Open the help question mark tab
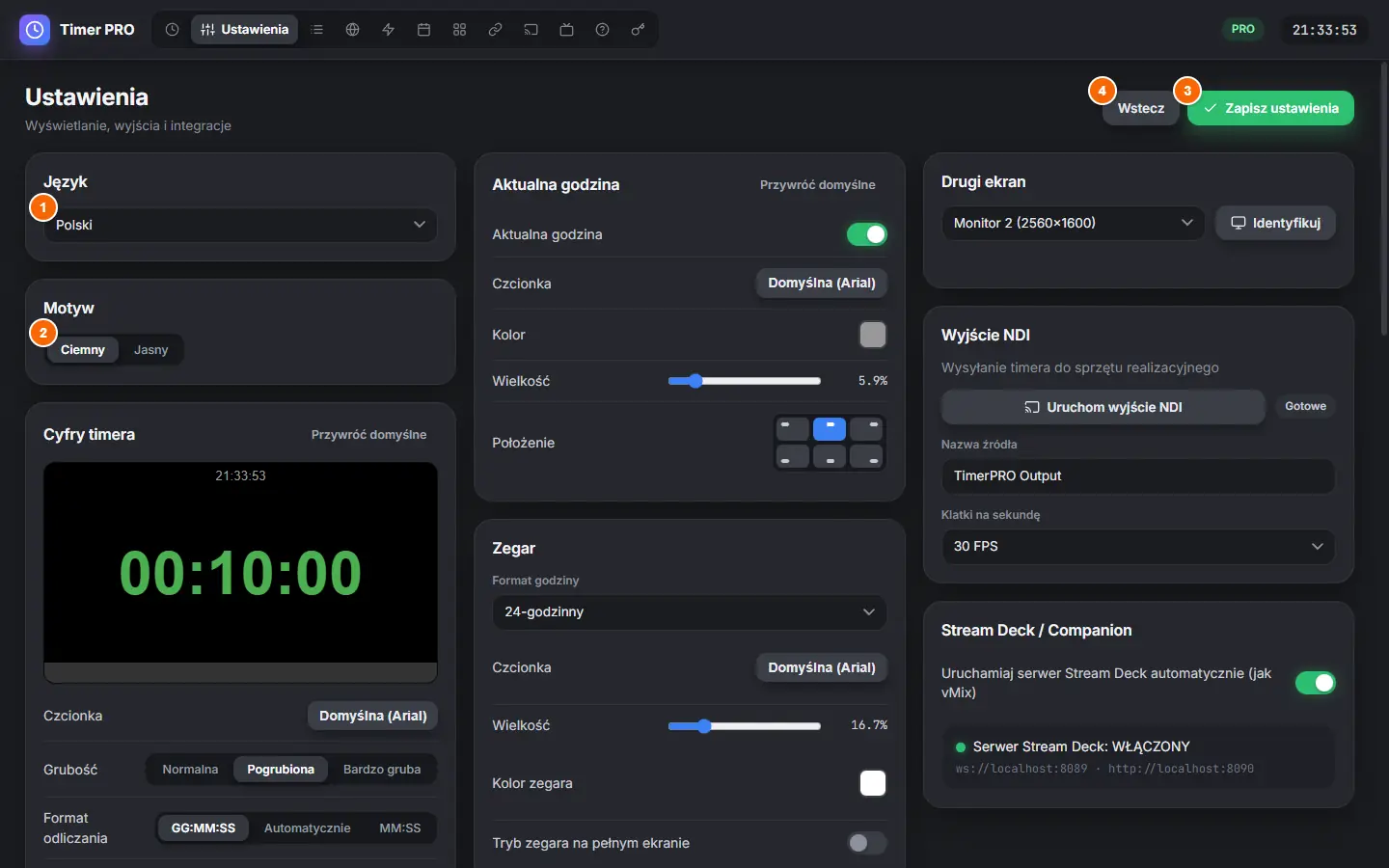 tap(602, 30)
